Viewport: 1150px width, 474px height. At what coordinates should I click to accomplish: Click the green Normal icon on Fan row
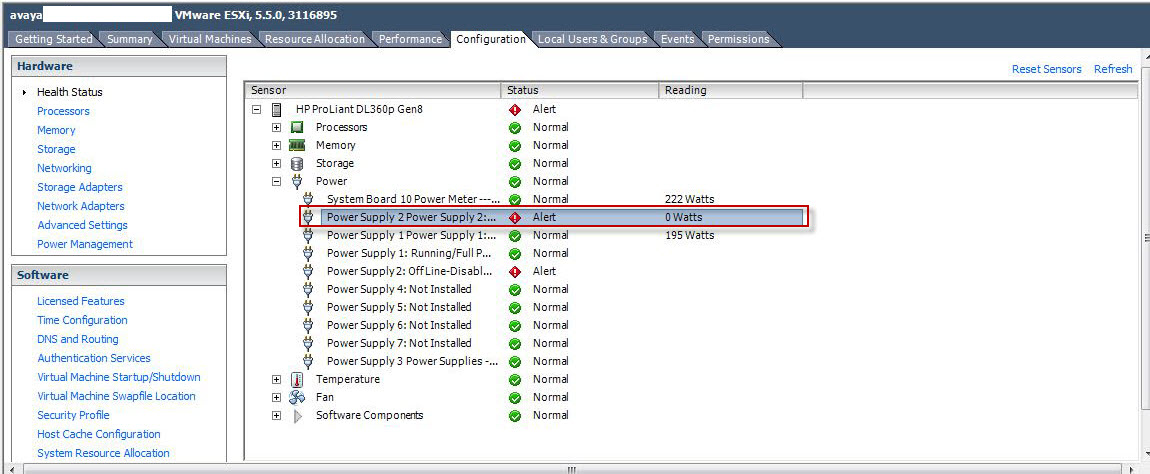[x=515, y=398]
